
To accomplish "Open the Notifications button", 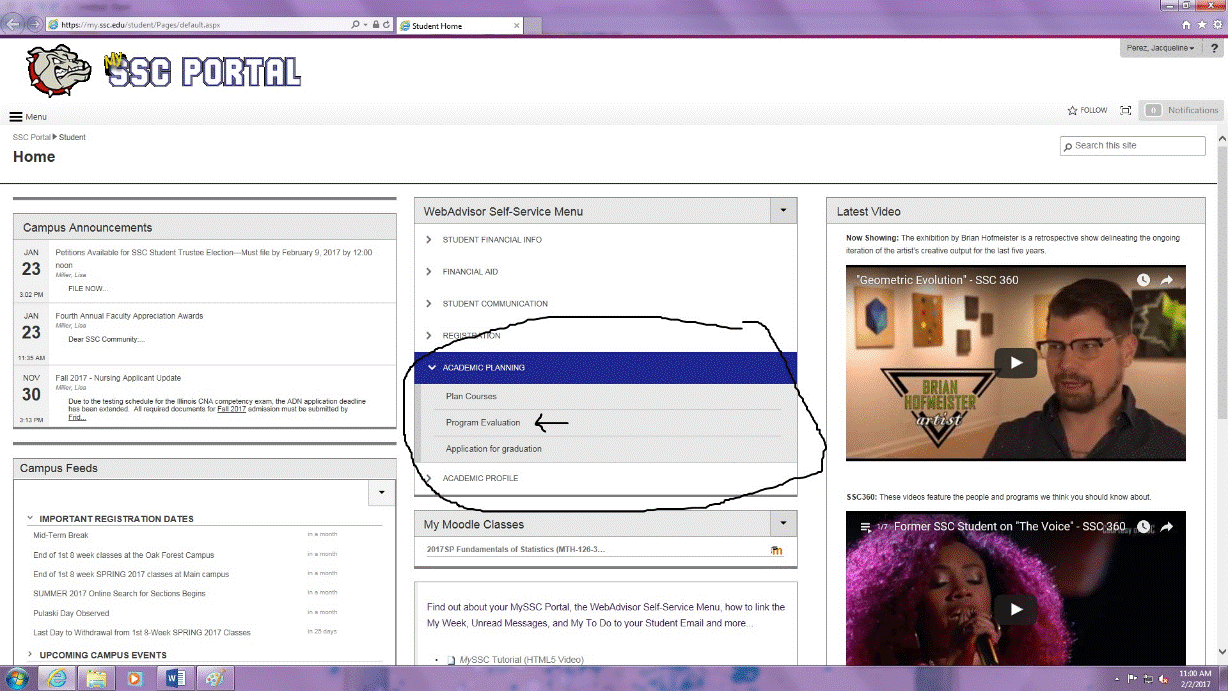I will (x=1182, y=110).
